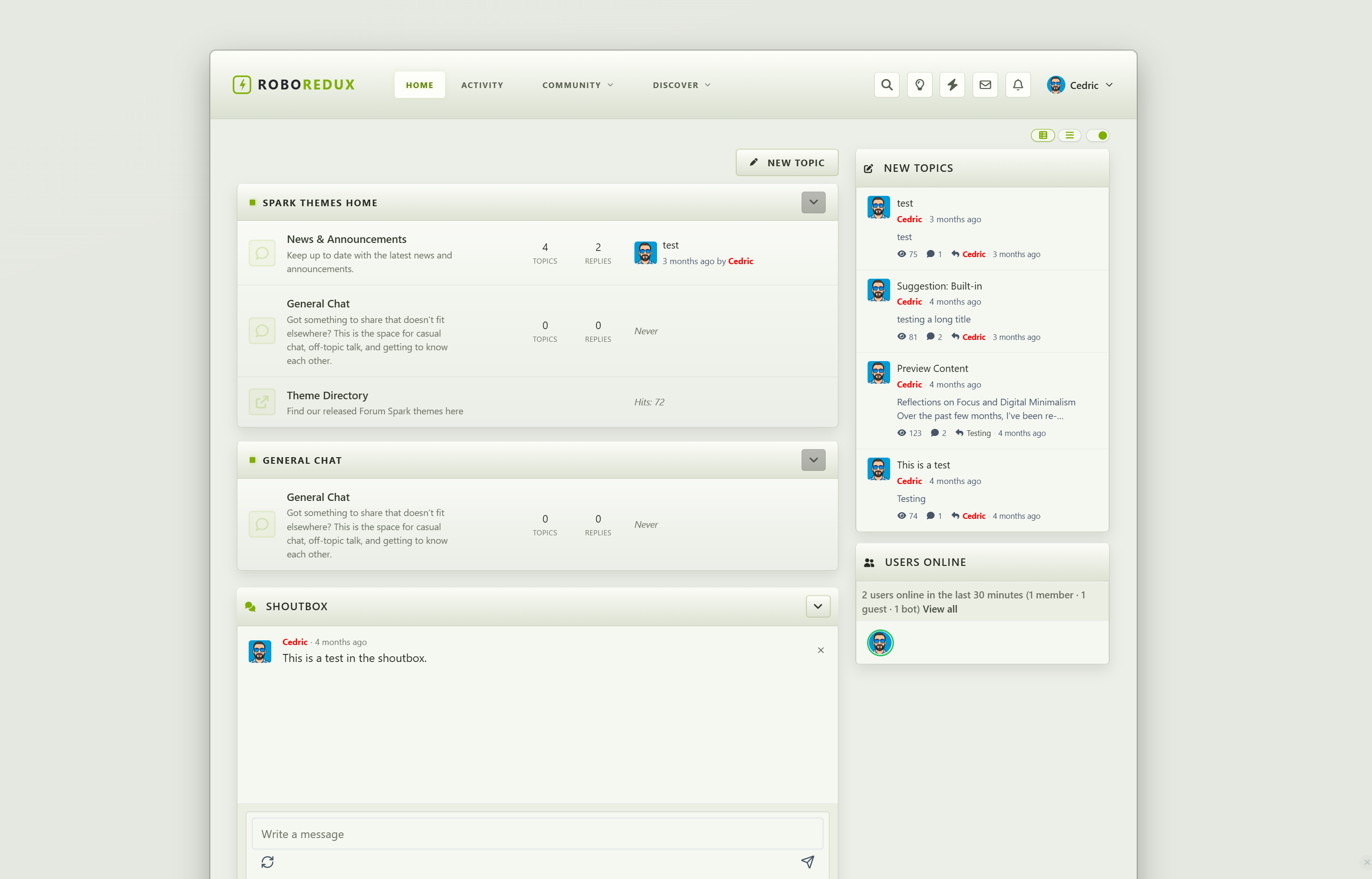
Task: Collapse the General Chat category
Action: pyautogui.click(x=813, y=460)
